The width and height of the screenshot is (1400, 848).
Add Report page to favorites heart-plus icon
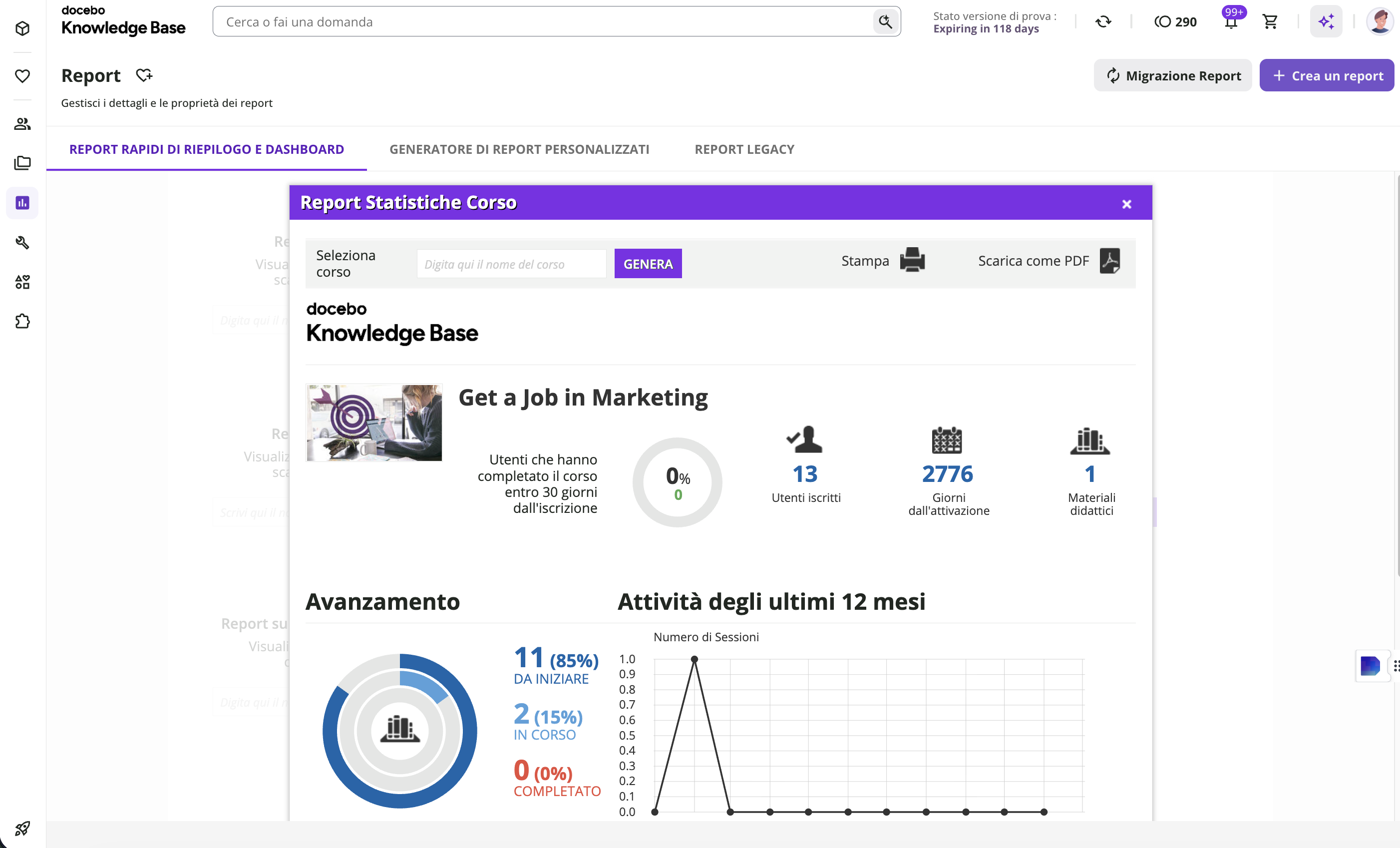pyautogui.click(x=144, y=75)
